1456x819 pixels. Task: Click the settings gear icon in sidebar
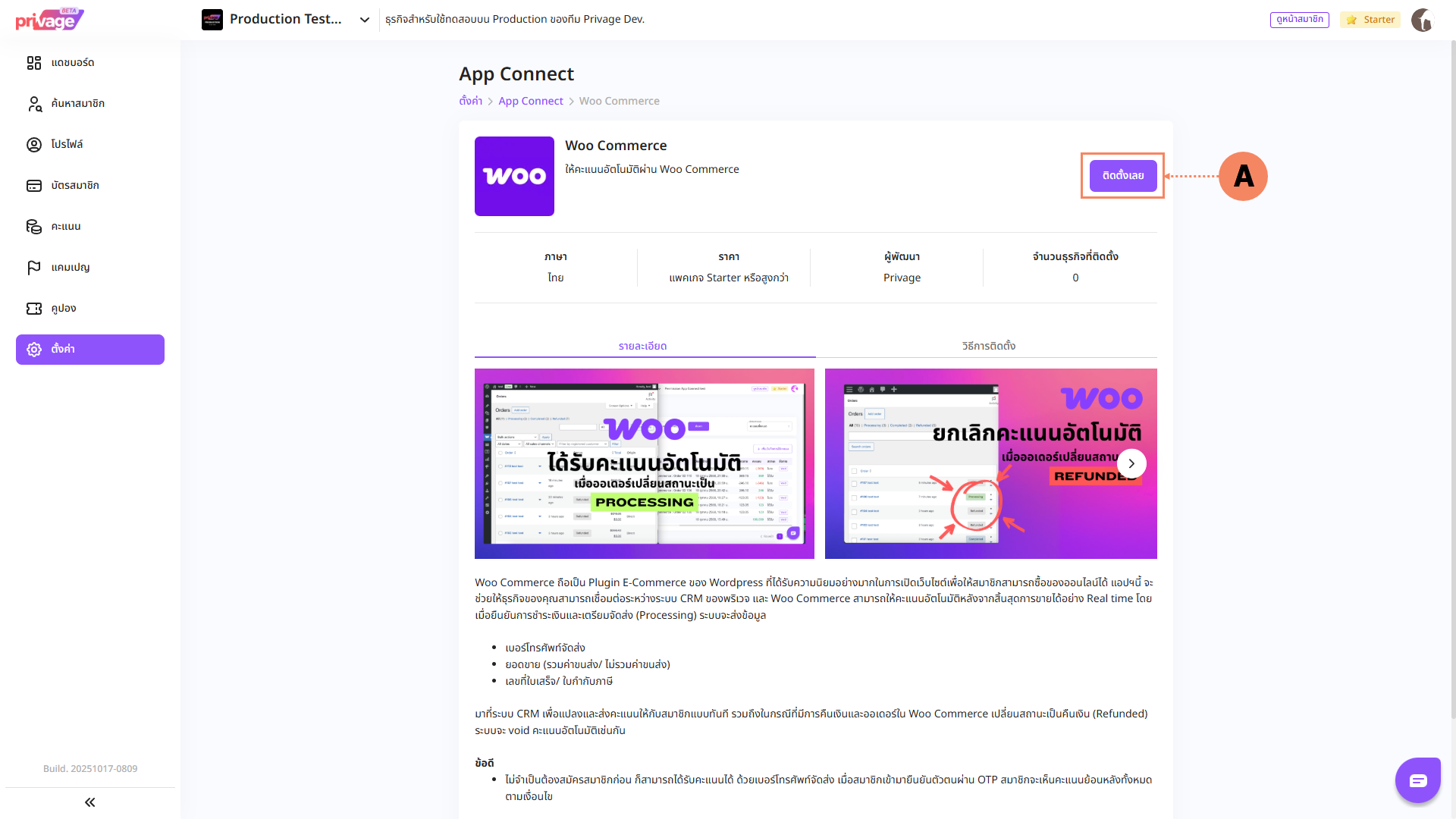coord(34,350)
